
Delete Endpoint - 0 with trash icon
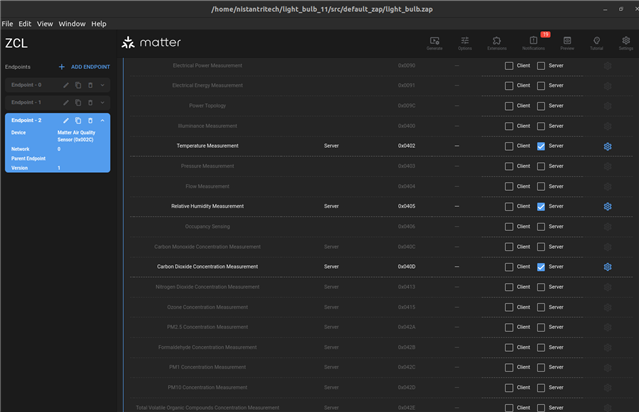pos(90,85)
